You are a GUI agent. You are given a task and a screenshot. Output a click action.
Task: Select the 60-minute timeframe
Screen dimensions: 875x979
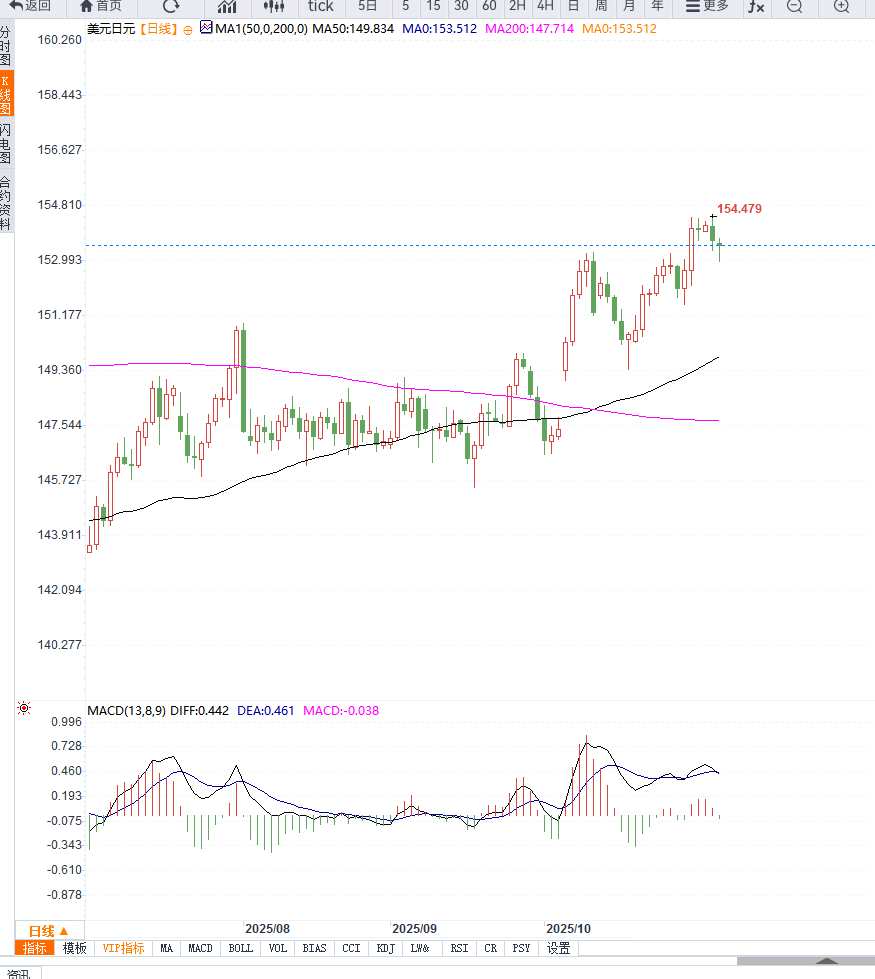(x=490, y=6)
